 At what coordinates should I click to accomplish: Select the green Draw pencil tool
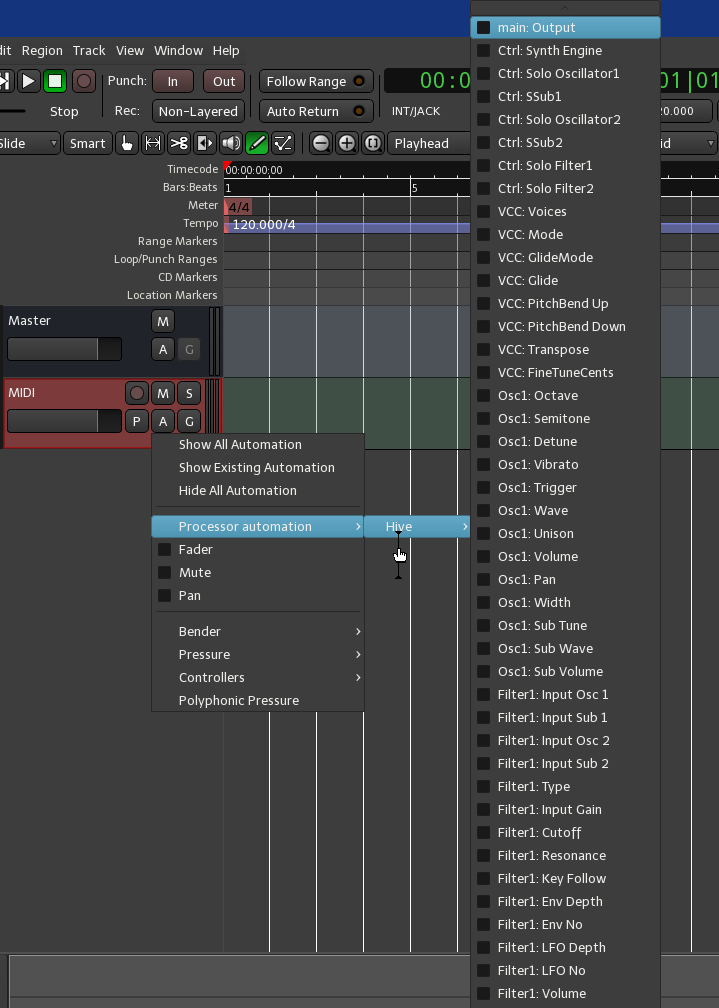pyautogui.click(x=257, y=143)
